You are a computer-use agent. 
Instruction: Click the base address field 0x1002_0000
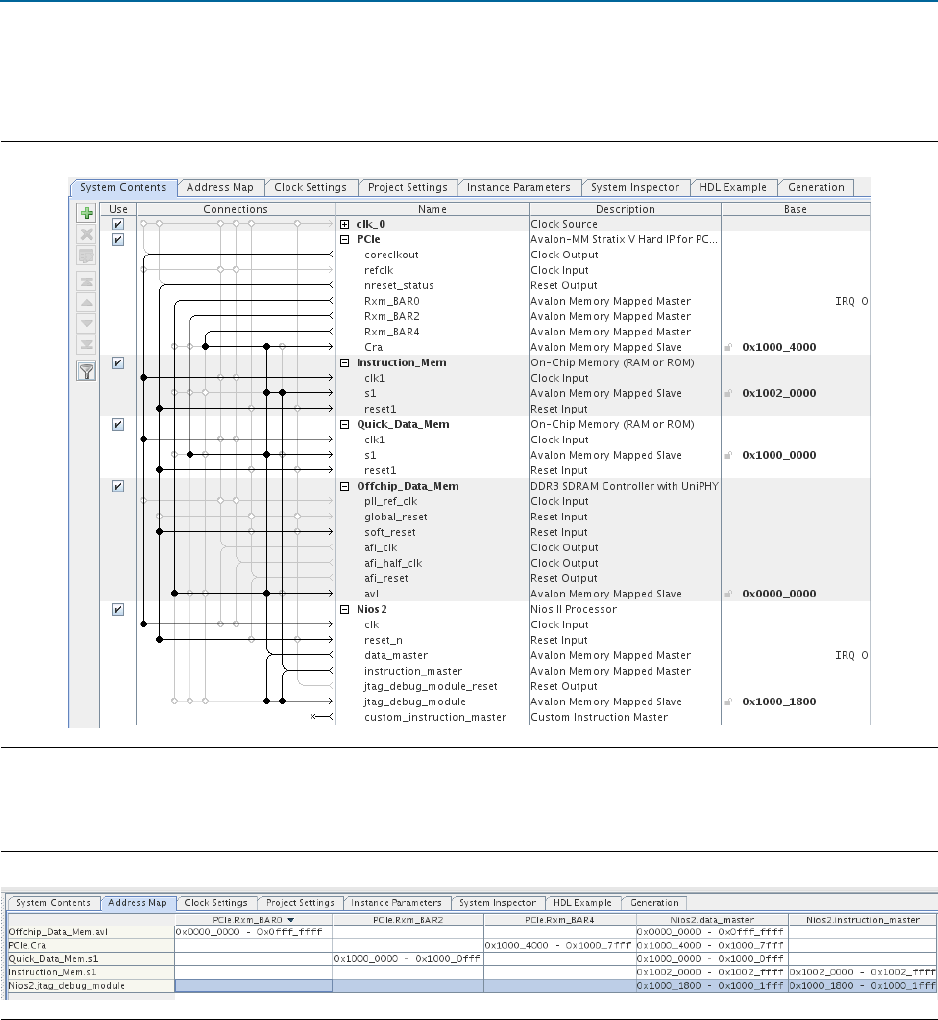click(779, 393)
